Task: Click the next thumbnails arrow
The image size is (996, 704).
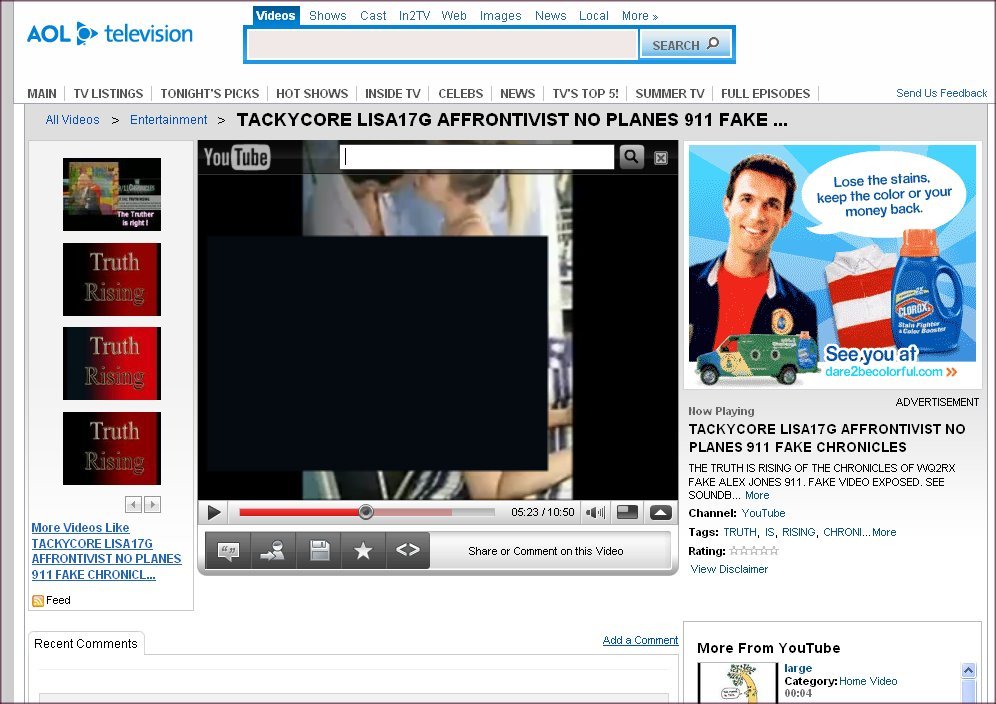Action: point(152,504)
